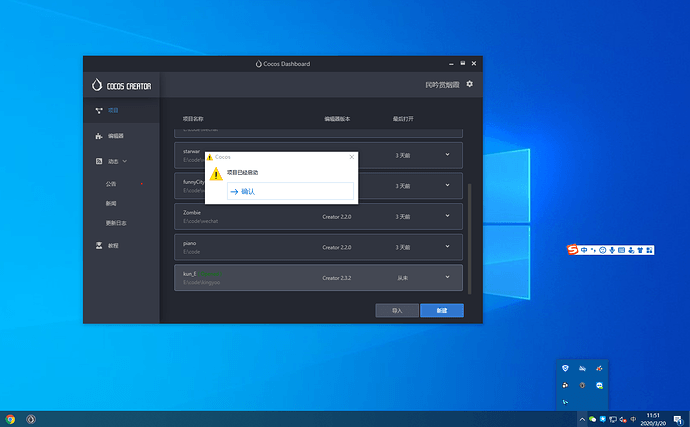Confirm the Cocos warning dialog with 确认
Image resolution: width=690 pixels, height=427 pixels.
(290, 191)
